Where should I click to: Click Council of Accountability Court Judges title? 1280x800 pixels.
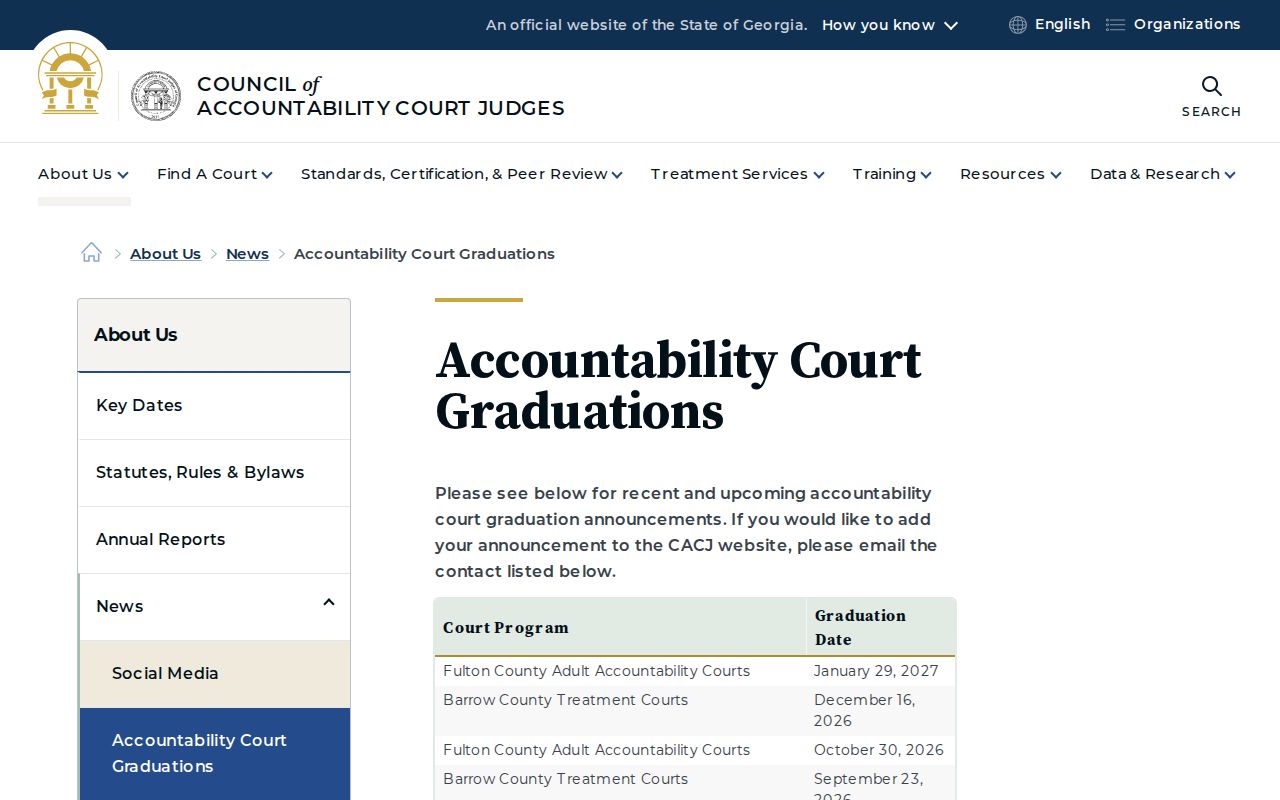click(x=381, y=96)
